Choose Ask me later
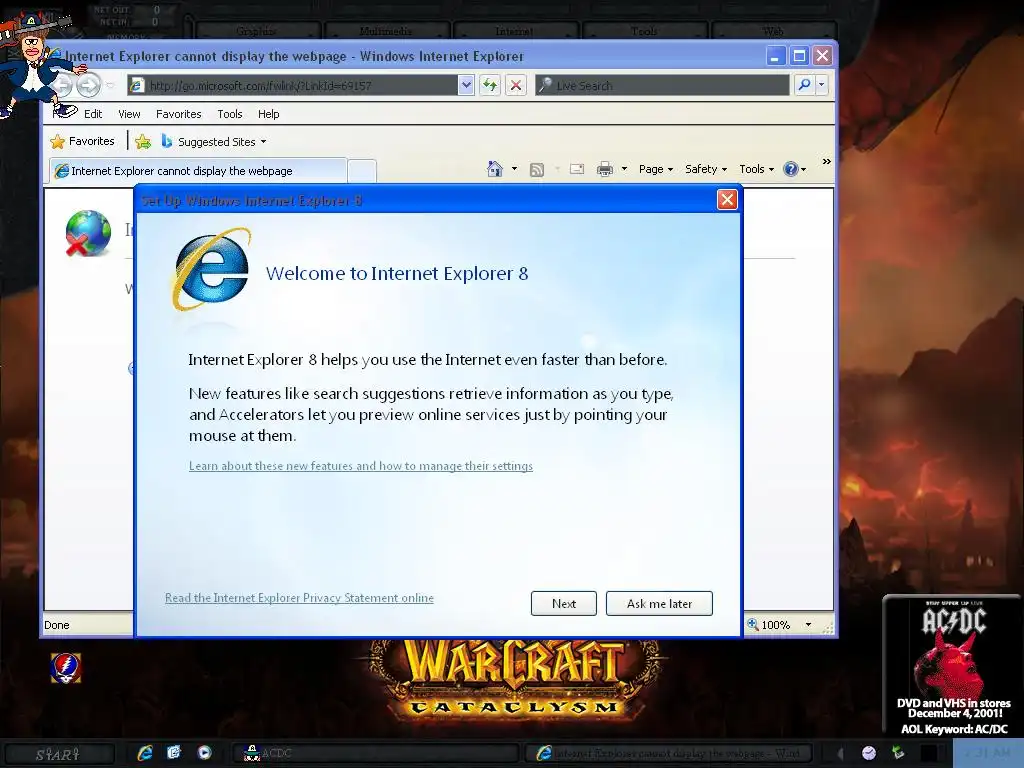 coord(659,603)
